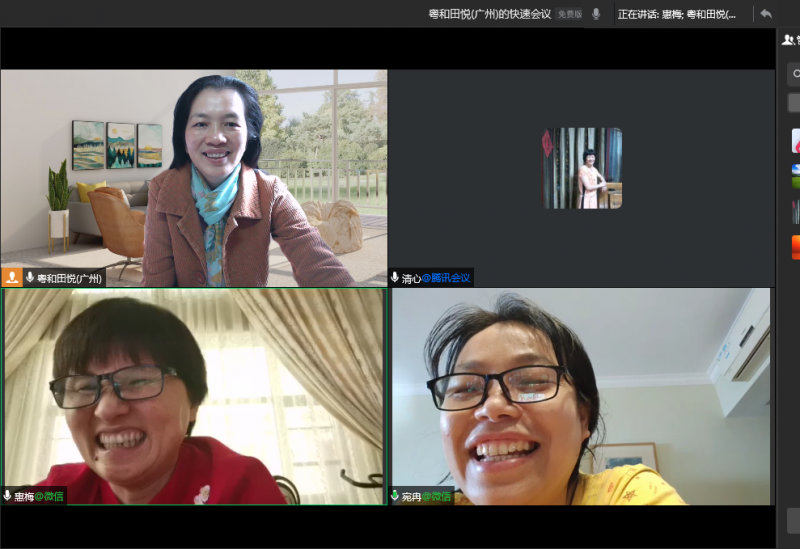The width and height of the screenshot is (800, 549).
Task: Click the mic icon next to 粤和田悦(广州) label
Action: point(30,278)
